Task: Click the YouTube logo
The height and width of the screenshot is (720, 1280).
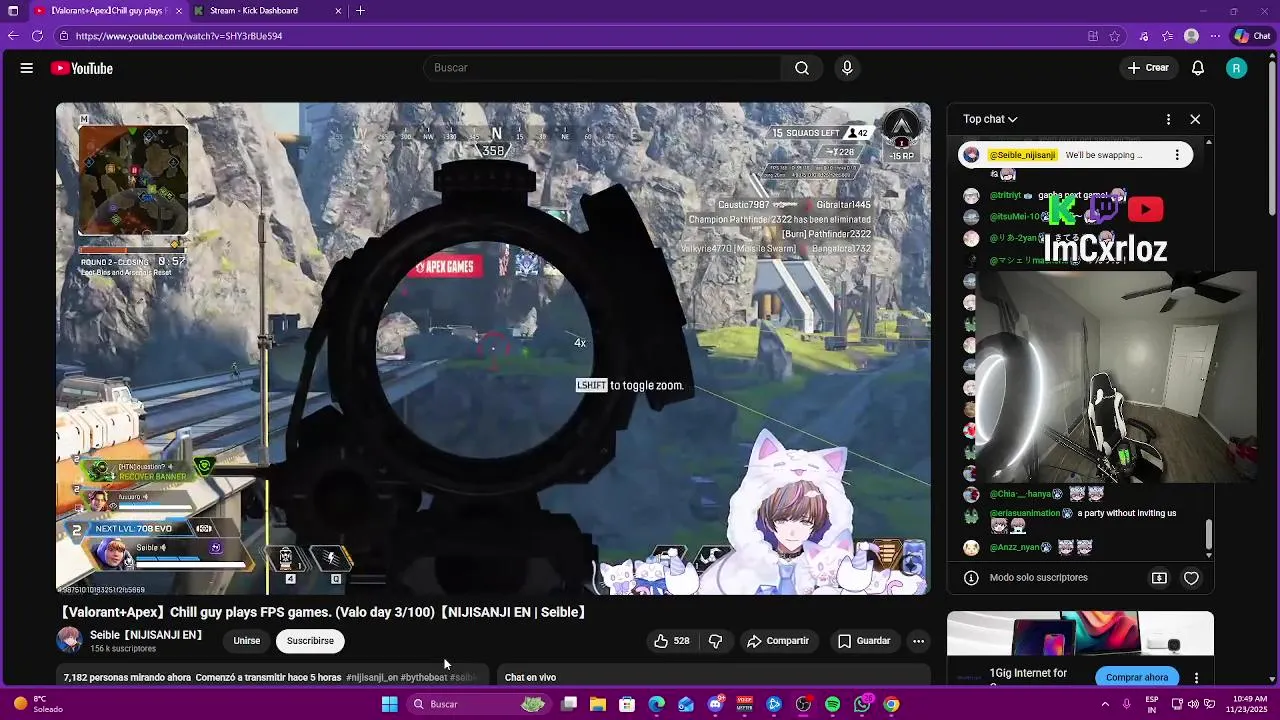Action: pos(82,68)
